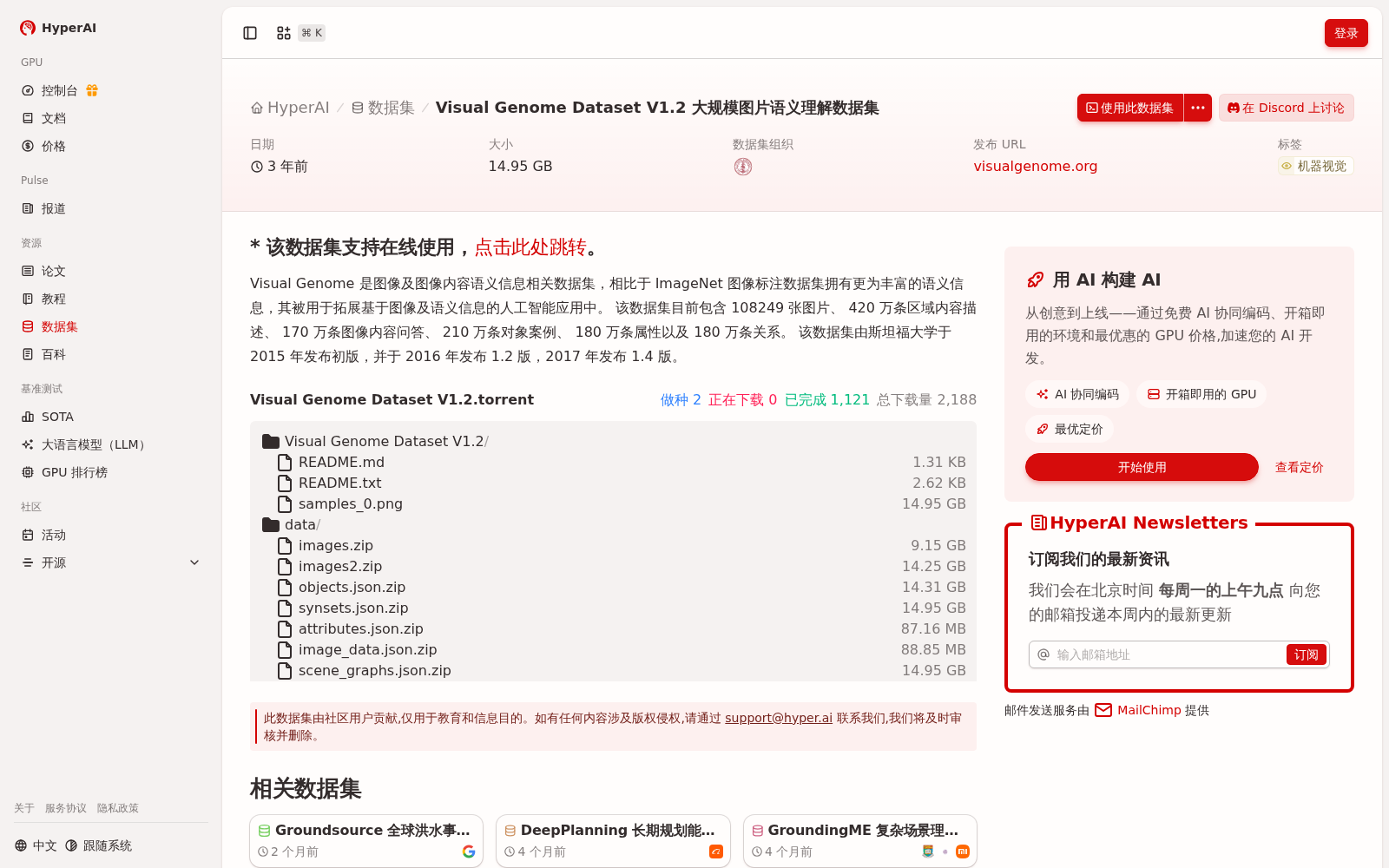Open 关于 footer link
The width and height of the screenshot is (1389, 868).
point(24,808)
